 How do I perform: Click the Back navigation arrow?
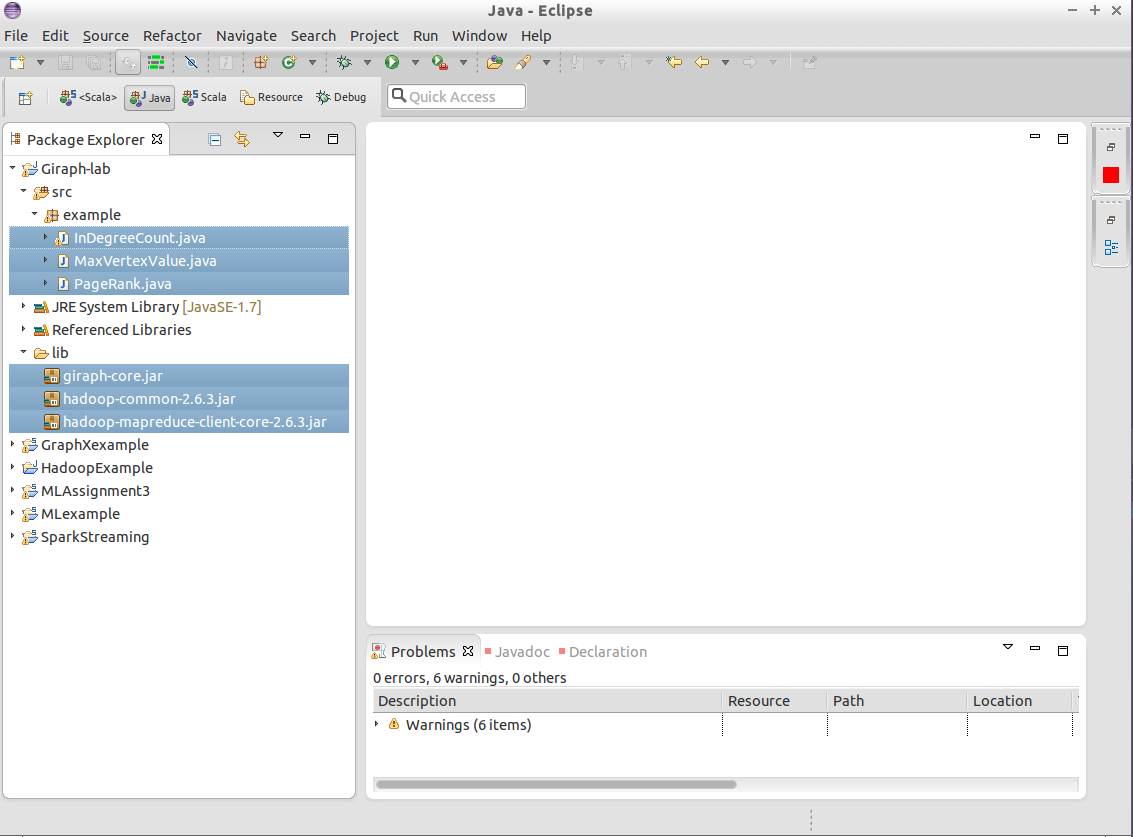[x=702, y=62]
